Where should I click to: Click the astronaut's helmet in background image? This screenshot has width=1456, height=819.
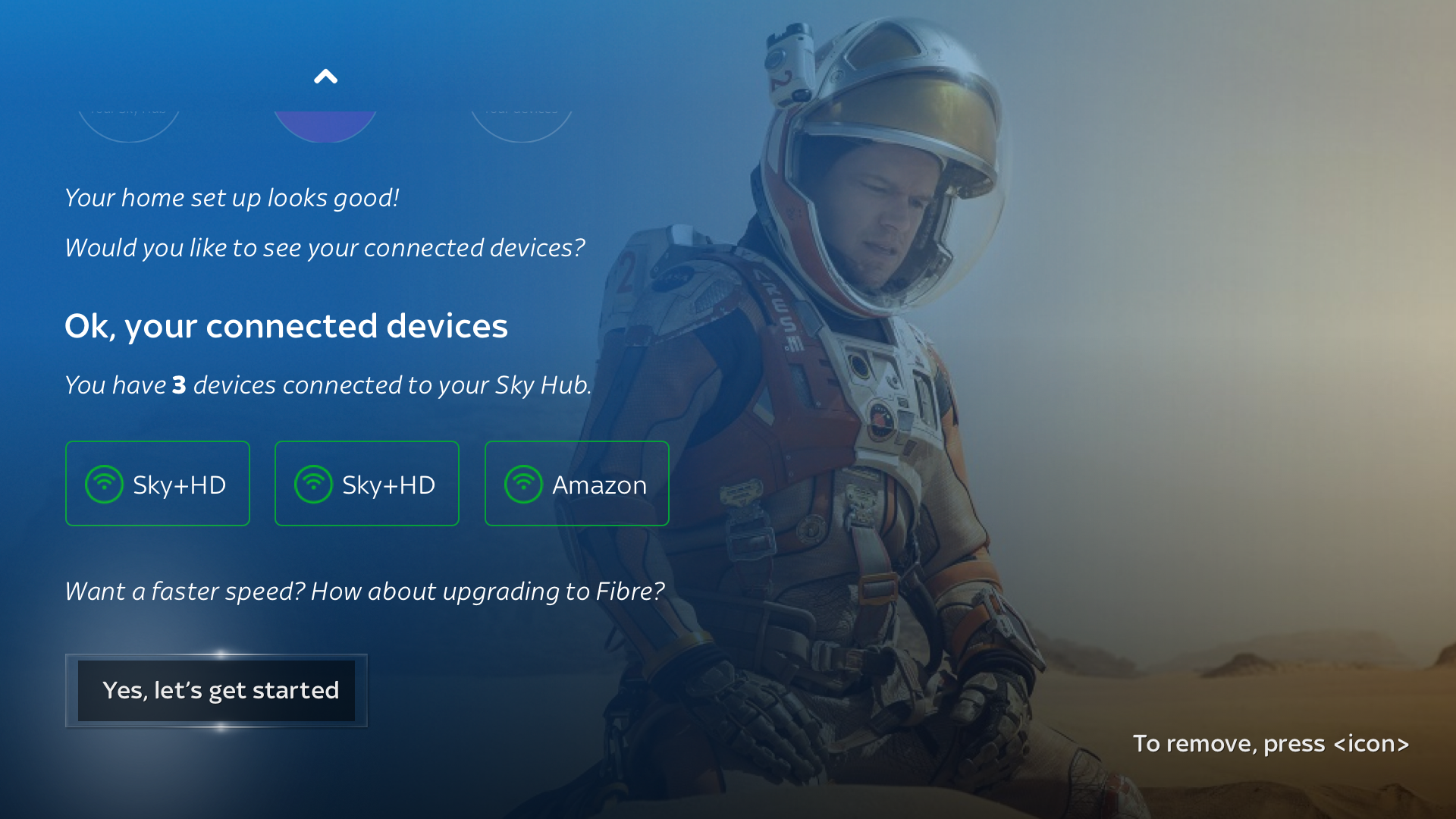click(887, 159)
